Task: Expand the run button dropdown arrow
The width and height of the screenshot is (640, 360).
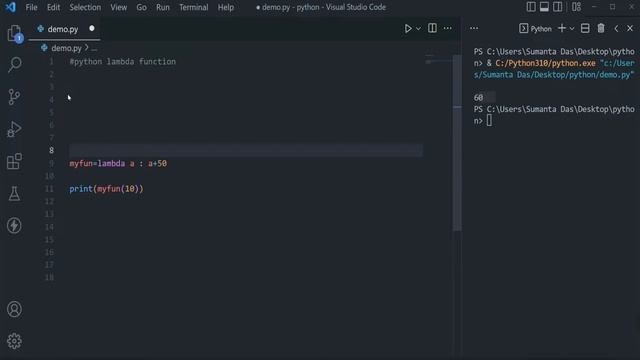Action: [x=418, y=29]
